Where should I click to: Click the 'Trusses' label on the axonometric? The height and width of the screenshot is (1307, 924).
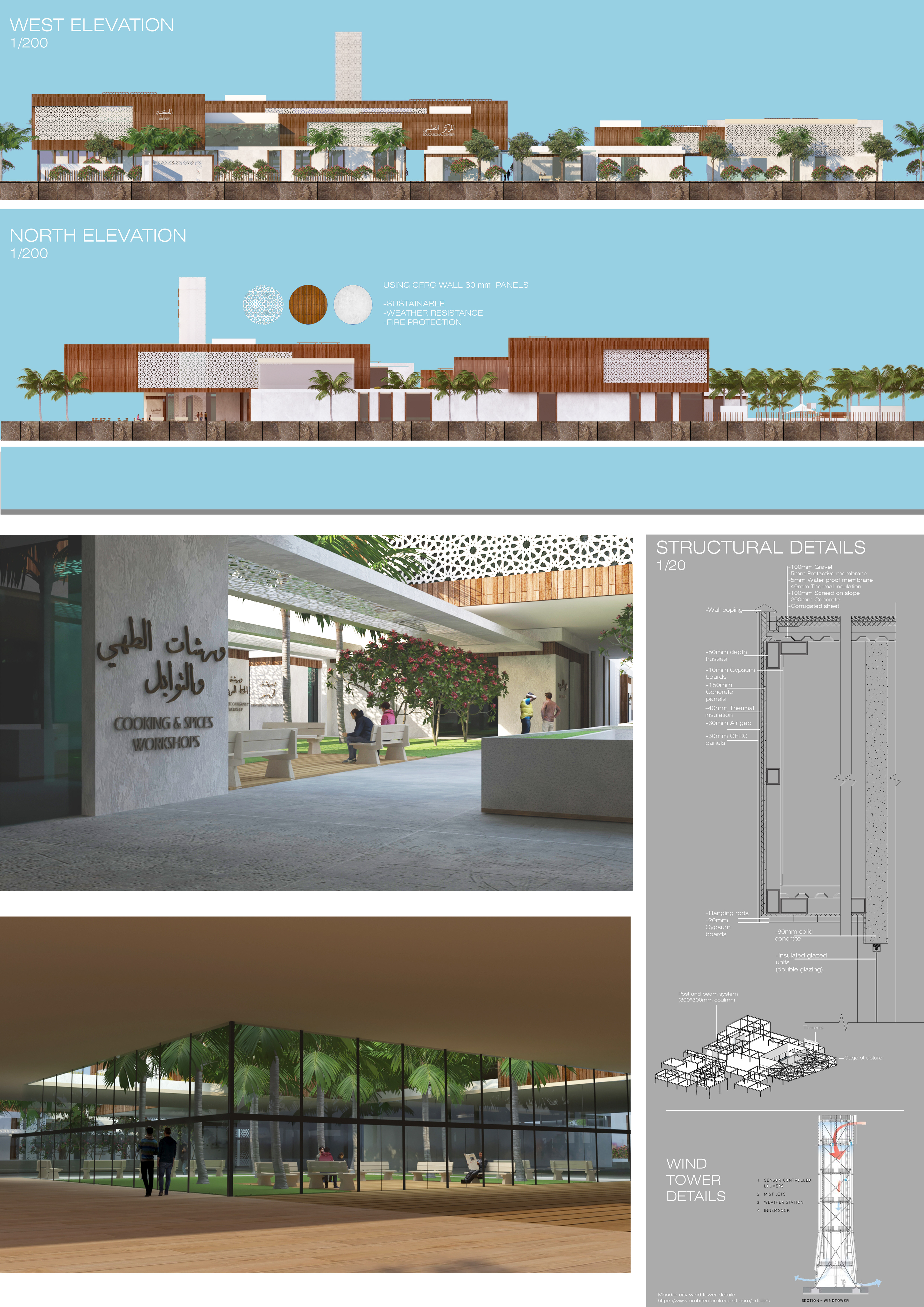point(813,1027)
